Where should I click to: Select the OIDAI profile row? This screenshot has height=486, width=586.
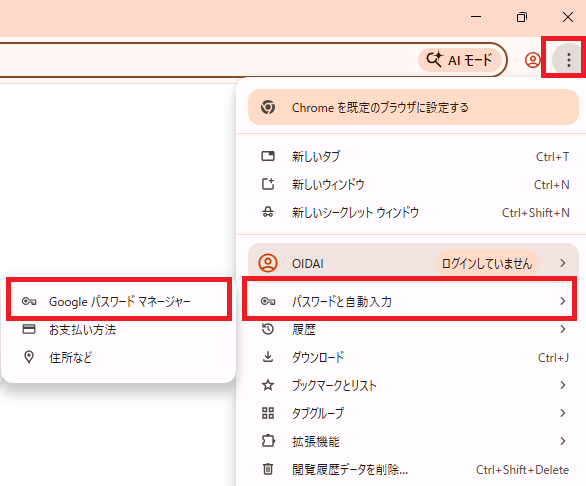point(413,263)
